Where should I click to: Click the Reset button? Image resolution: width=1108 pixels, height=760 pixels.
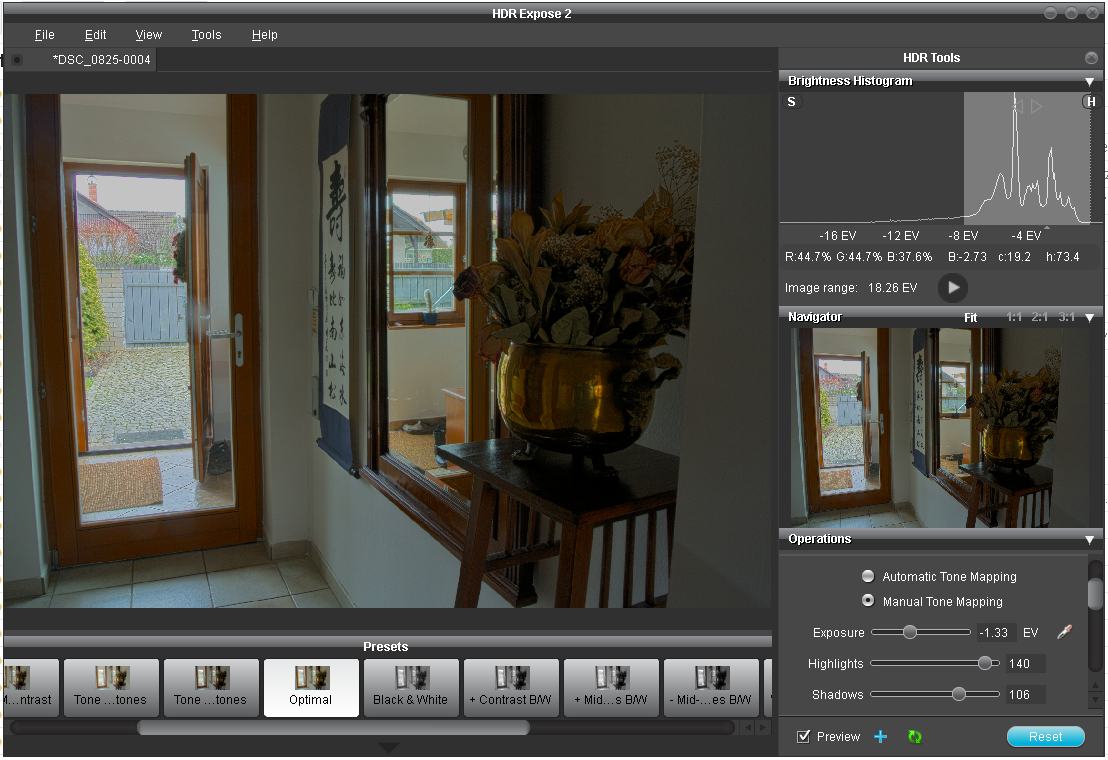1045,737
